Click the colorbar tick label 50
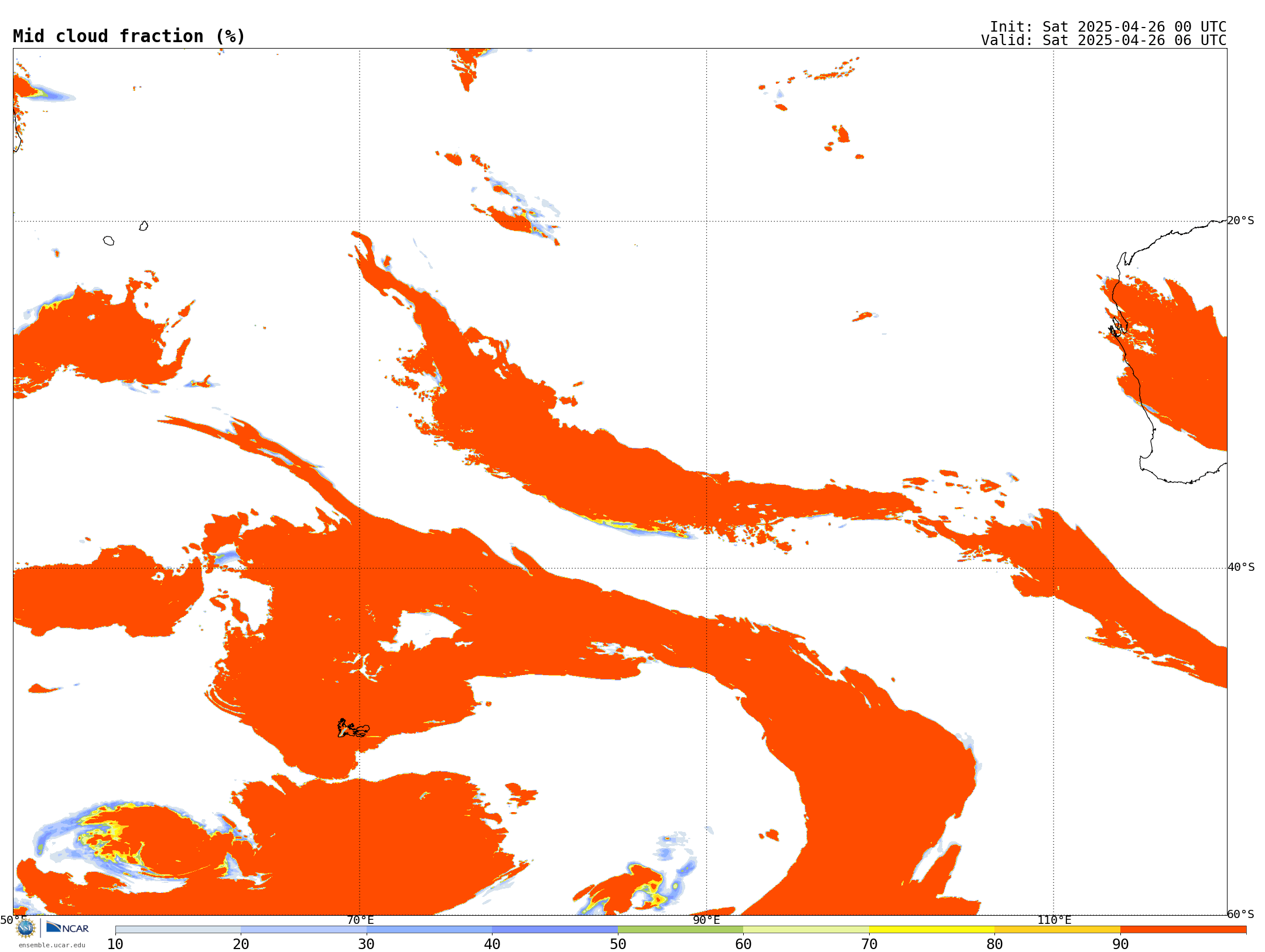The image size is (1265, 952). (618, 944)
